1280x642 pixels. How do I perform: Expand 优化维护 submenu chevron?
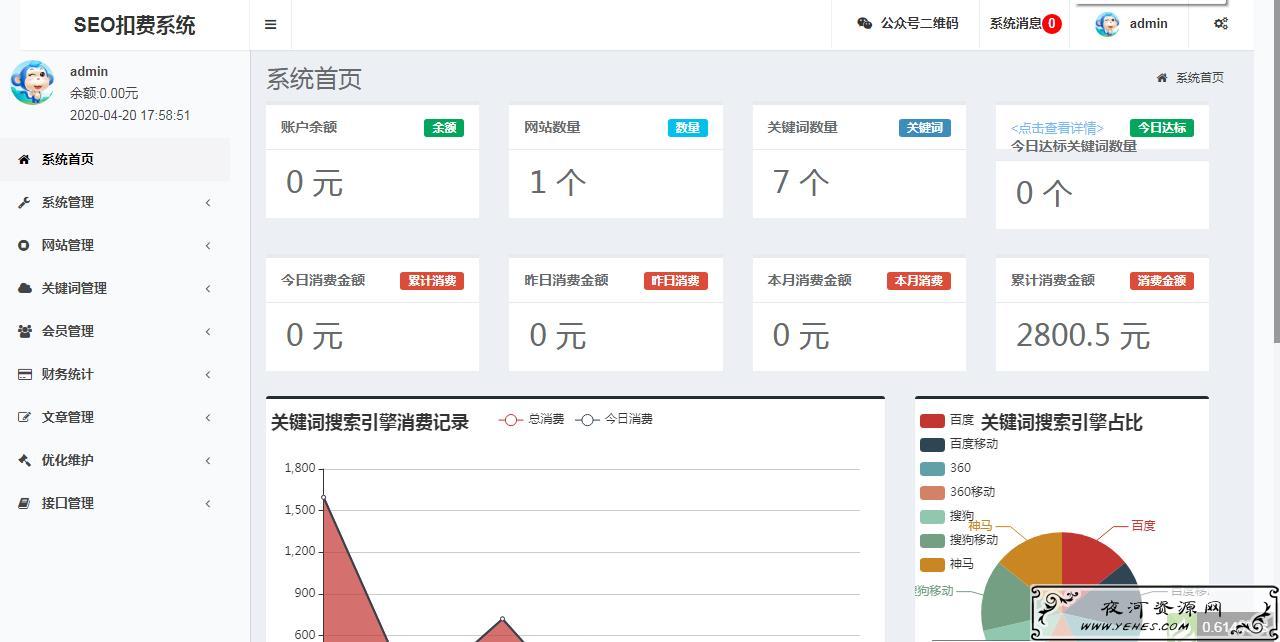tap(208, 461)
